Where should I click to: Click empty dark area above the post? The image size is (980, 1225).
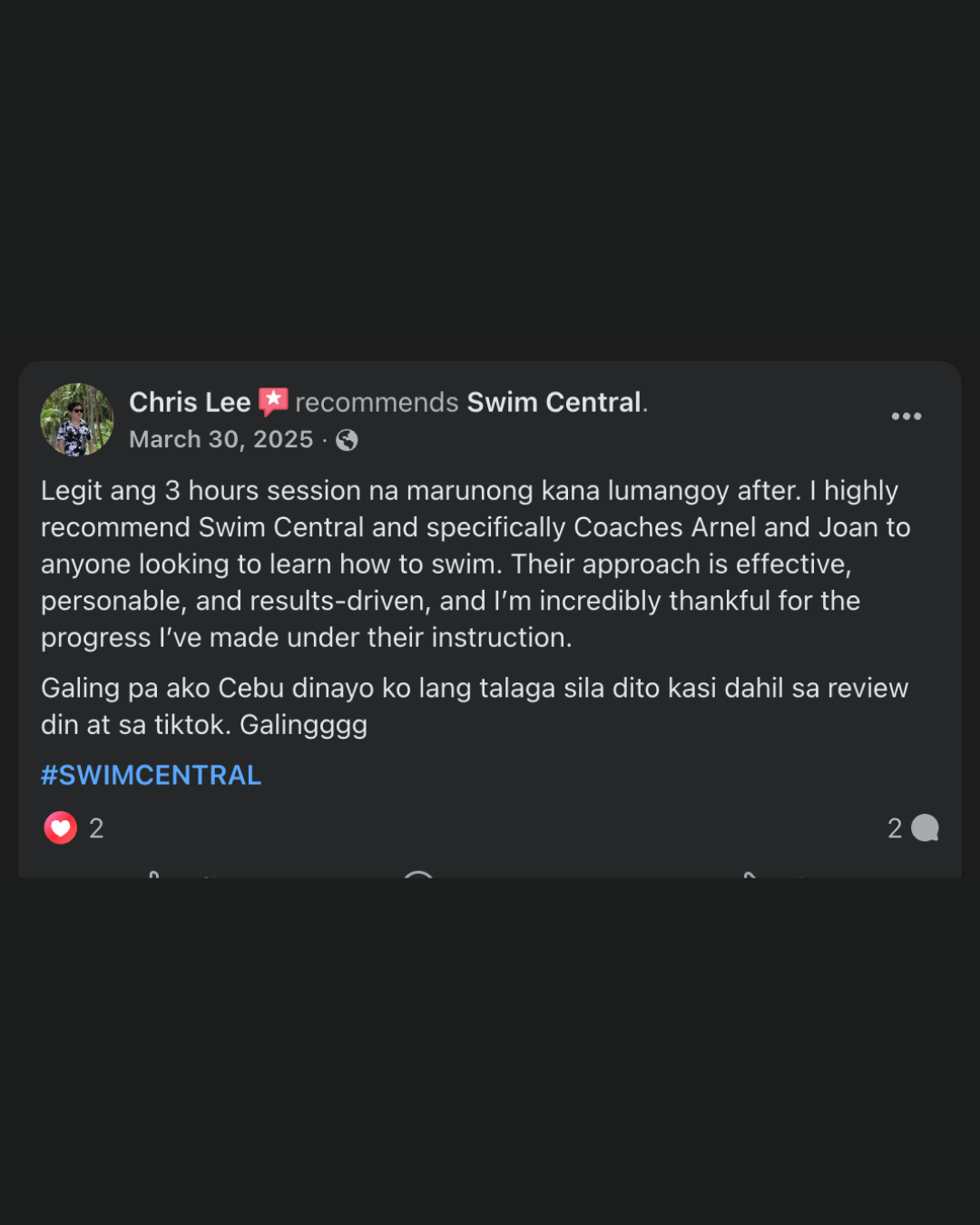[x=490, y=181]
